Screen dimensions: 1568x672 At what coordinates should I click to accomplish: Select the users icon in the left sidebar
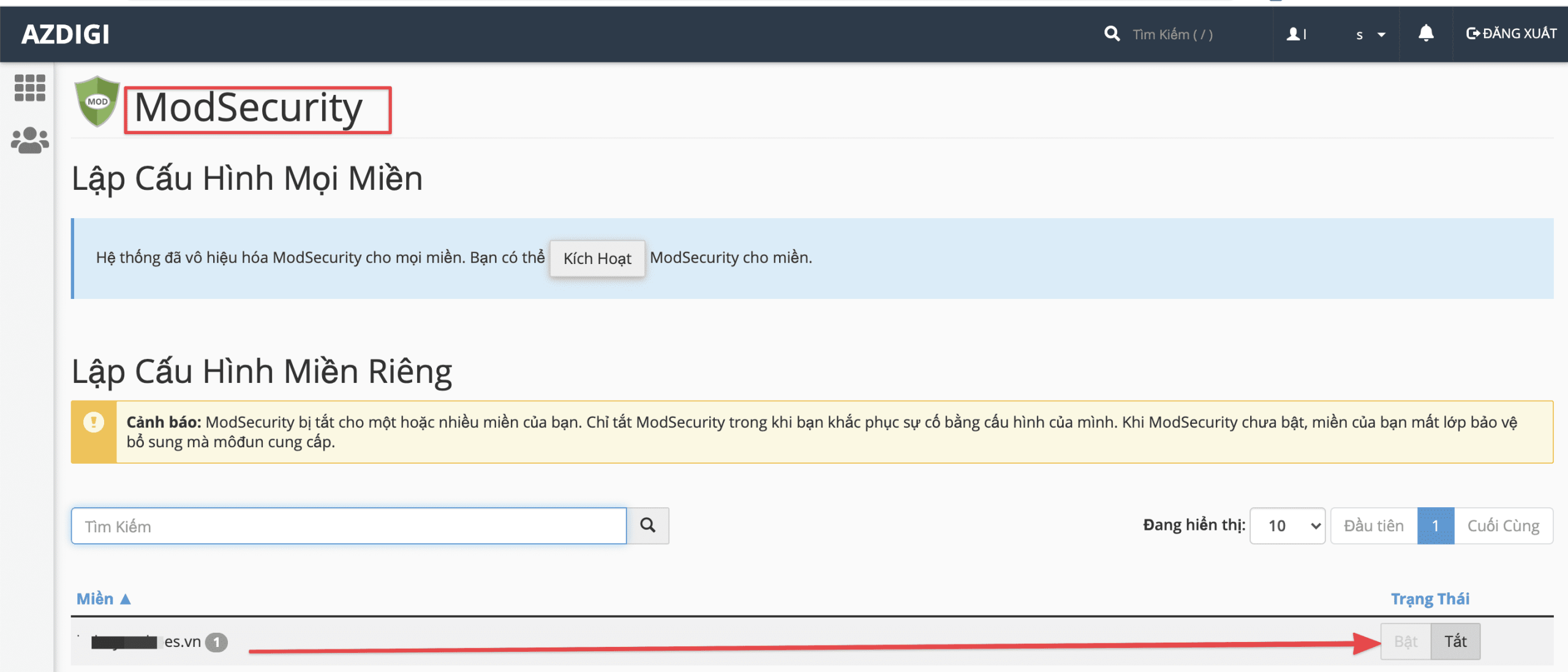[29, 140]
